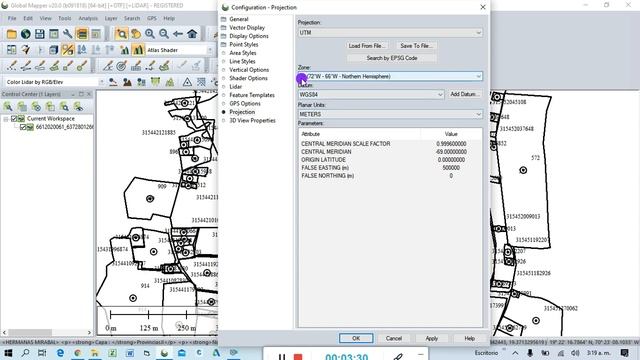Open the Datum dropdown showing WGS84
The height and width of the screenshot is (360, 640).
coord(371,95)
